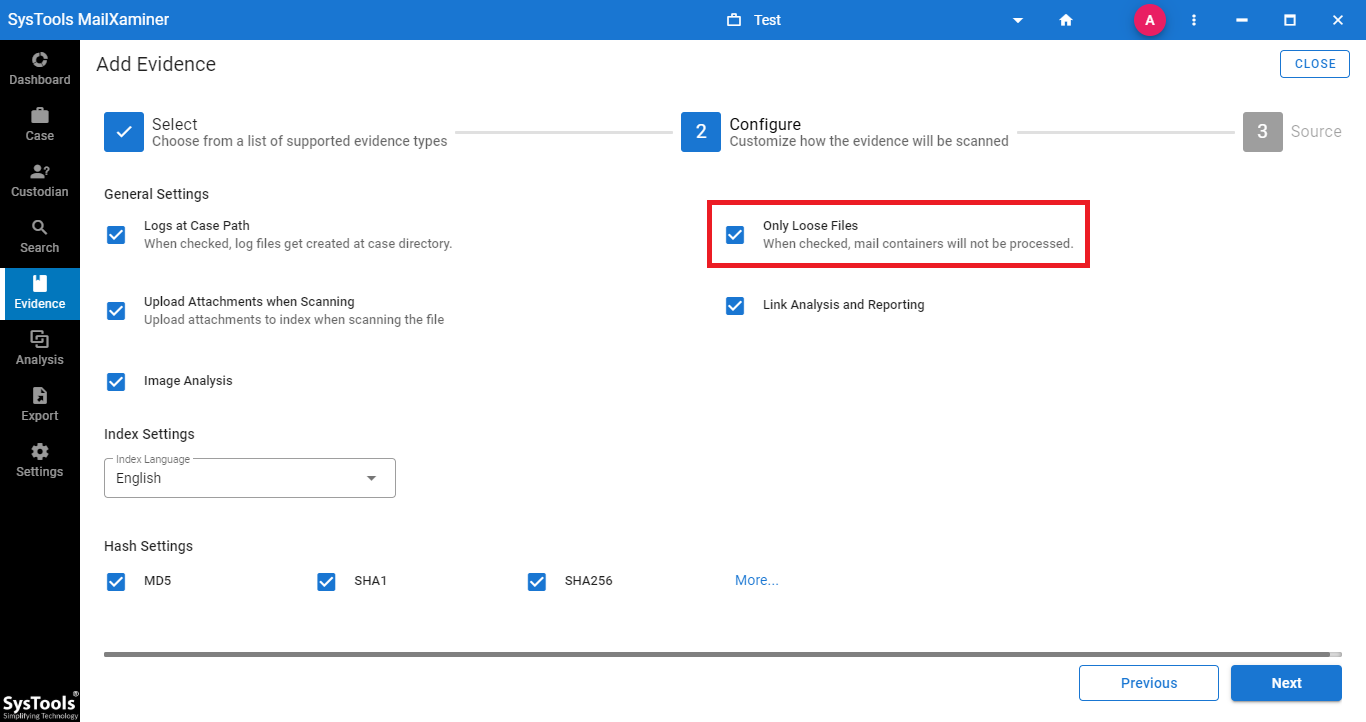Open the Settings gear icon
Screen dimensions: 1366x722
pyautogui.click(x=40, y=452)
